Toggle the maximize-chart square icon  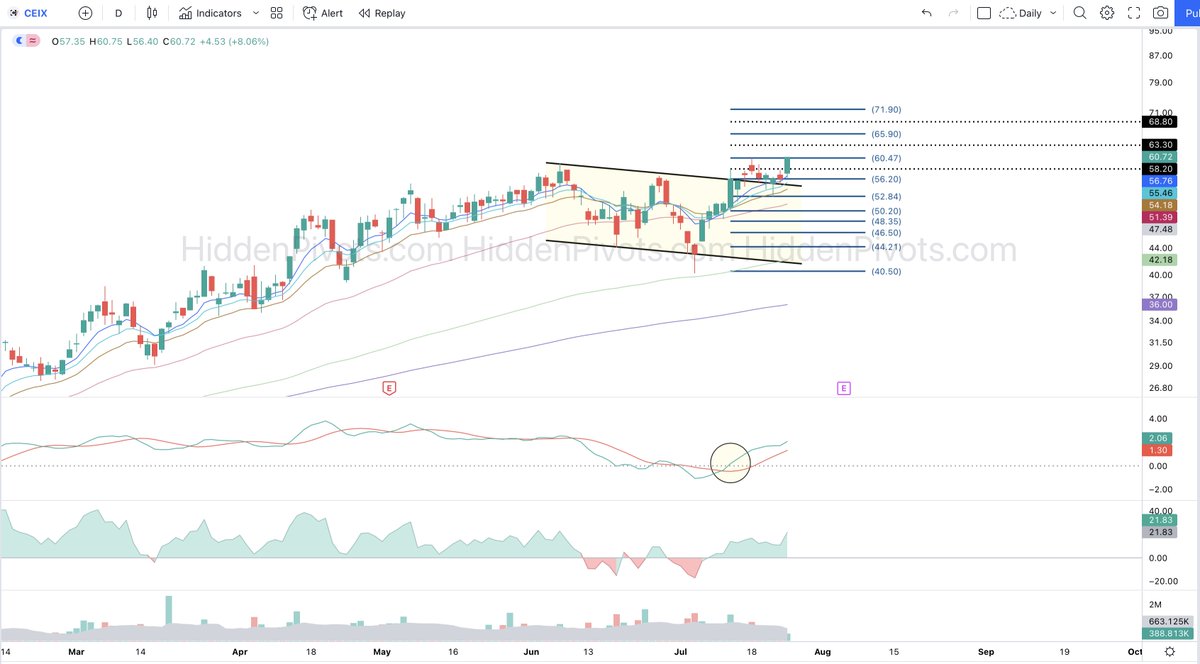coord(984,13)
